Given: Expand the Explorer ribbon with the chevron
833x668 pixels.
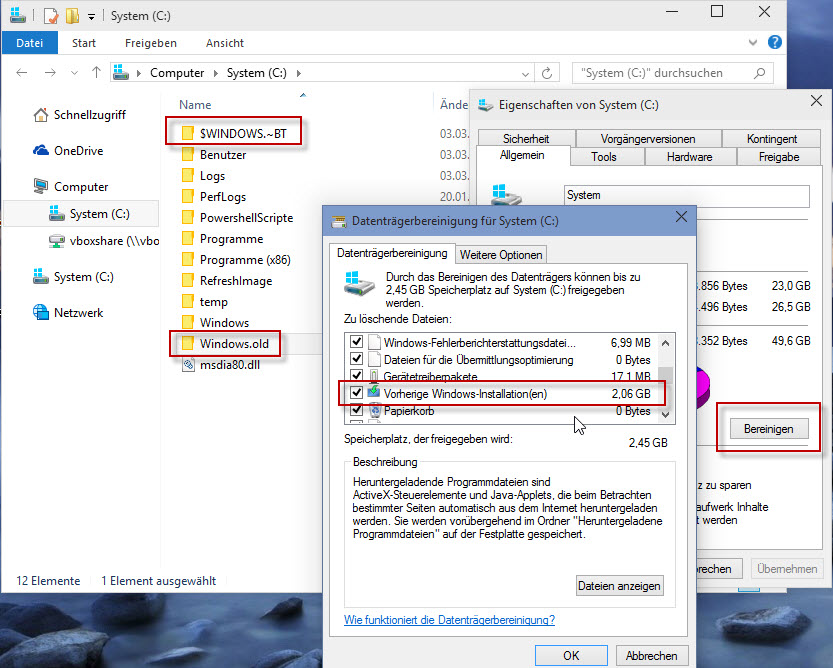Looking at the screenshot, I should [x=753, y=43].
